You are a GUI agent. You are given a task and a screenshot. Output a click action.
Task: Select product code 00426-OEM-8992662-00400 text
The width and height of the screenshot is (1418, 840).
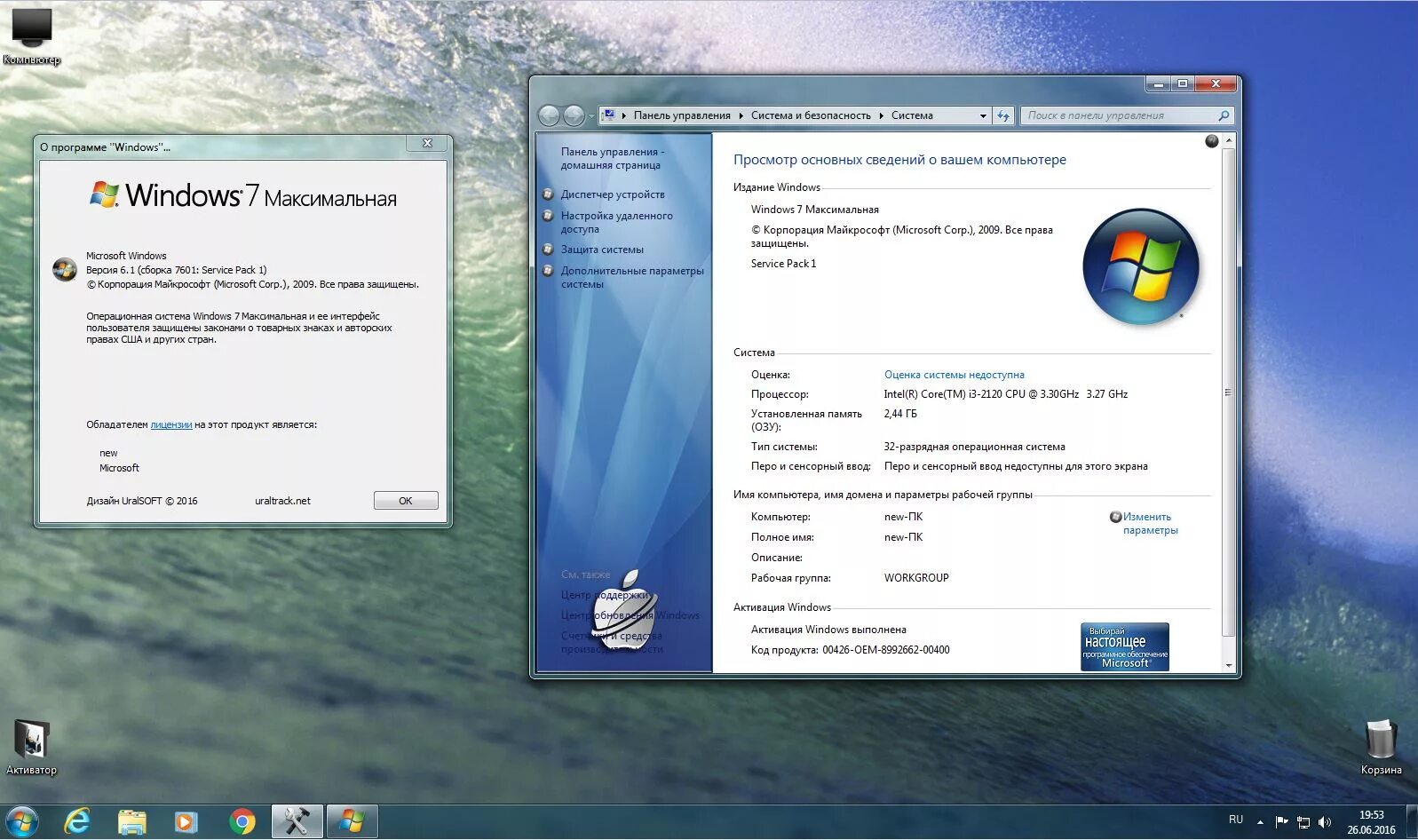tap(885, 650)
